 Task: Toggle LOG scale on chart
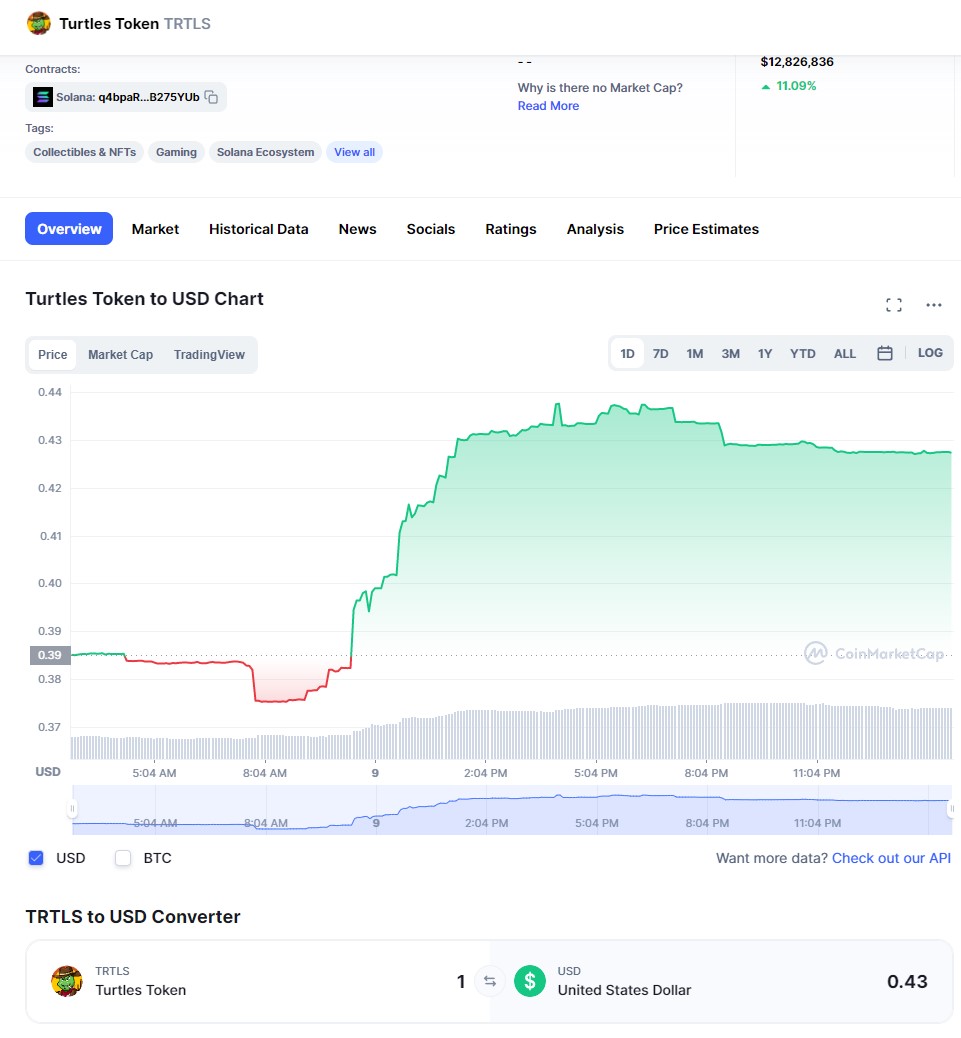coord(930,353)
